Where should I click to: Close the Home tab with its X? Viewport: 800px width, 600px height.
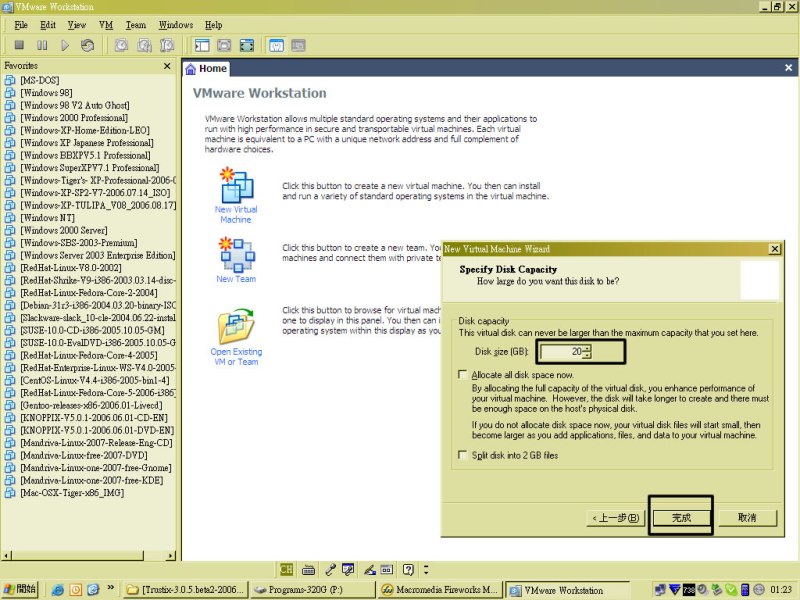[788, 68]
